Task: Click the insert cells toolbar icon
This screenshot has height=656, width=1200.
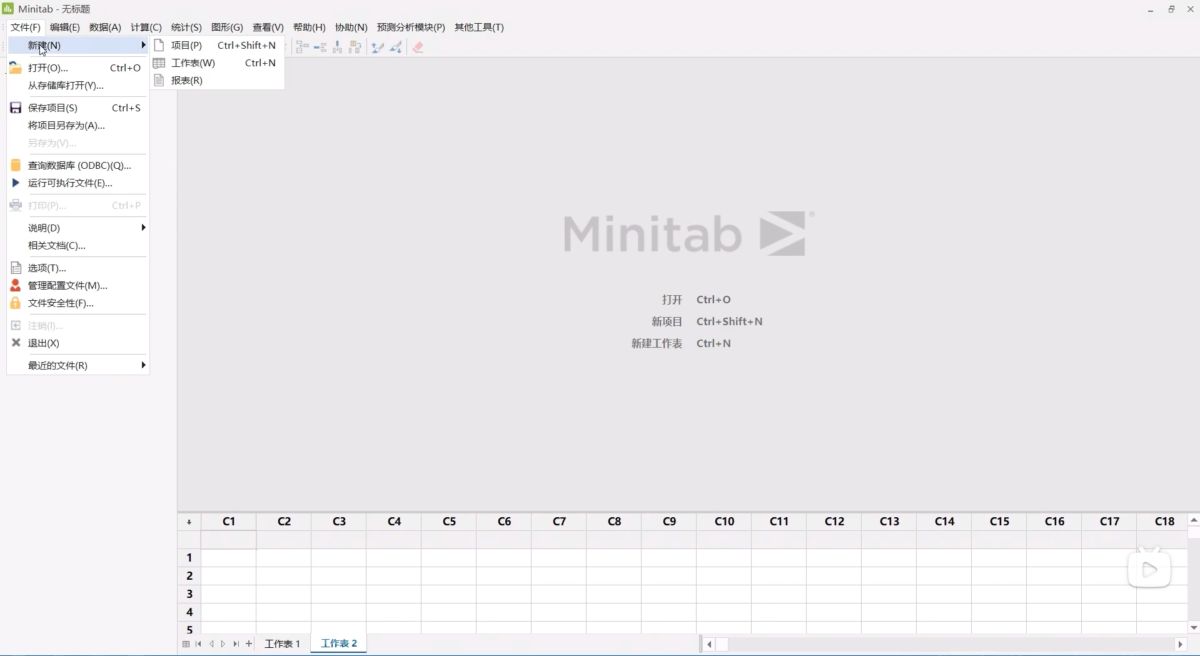Action: [303, 46]
